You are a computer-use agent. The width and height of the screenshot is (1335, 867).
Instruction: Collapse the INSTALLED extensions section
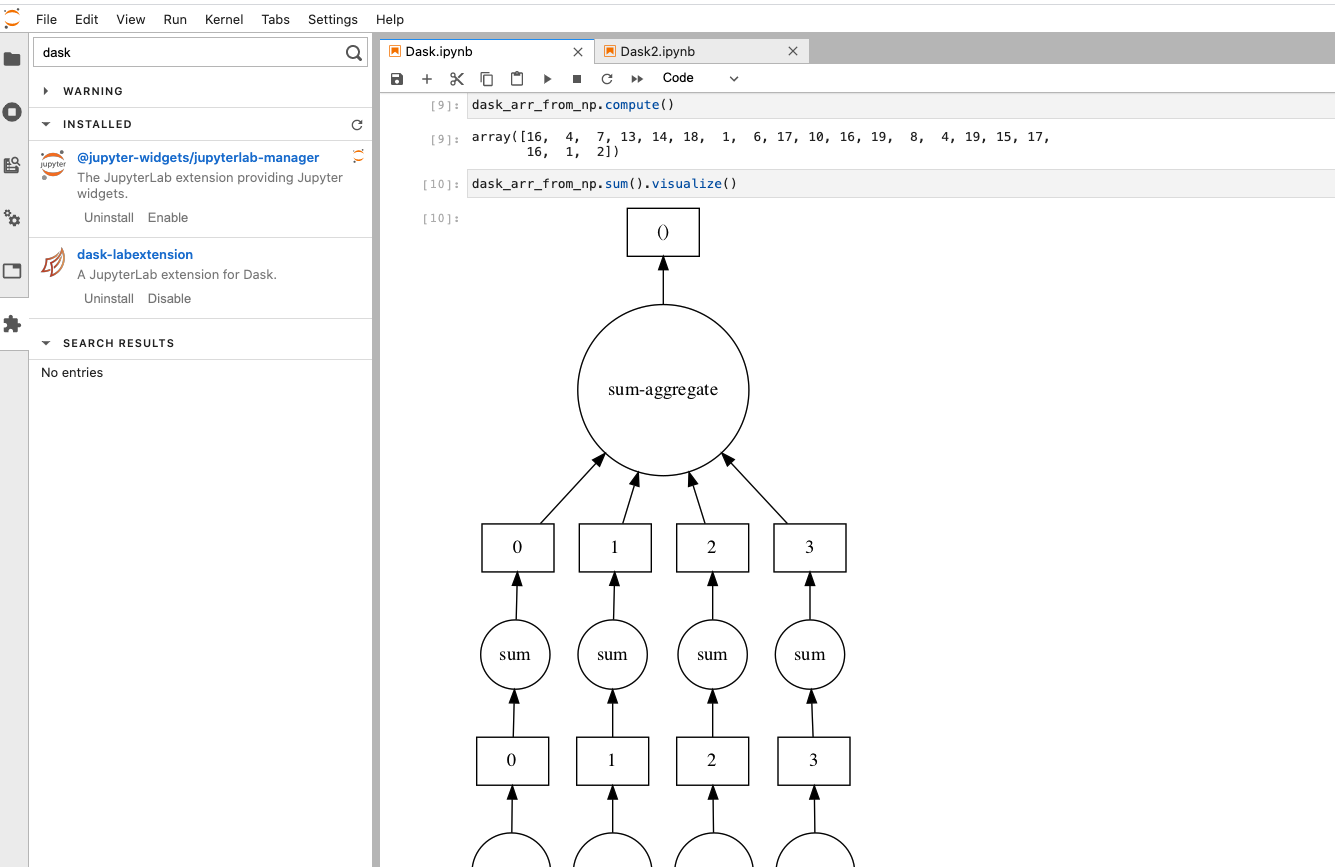coord(45,124)
